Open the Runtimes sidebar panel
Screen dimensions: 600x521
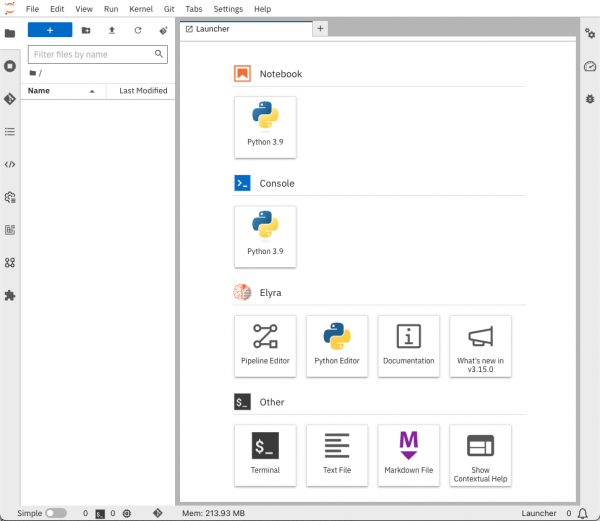[10, 197]
